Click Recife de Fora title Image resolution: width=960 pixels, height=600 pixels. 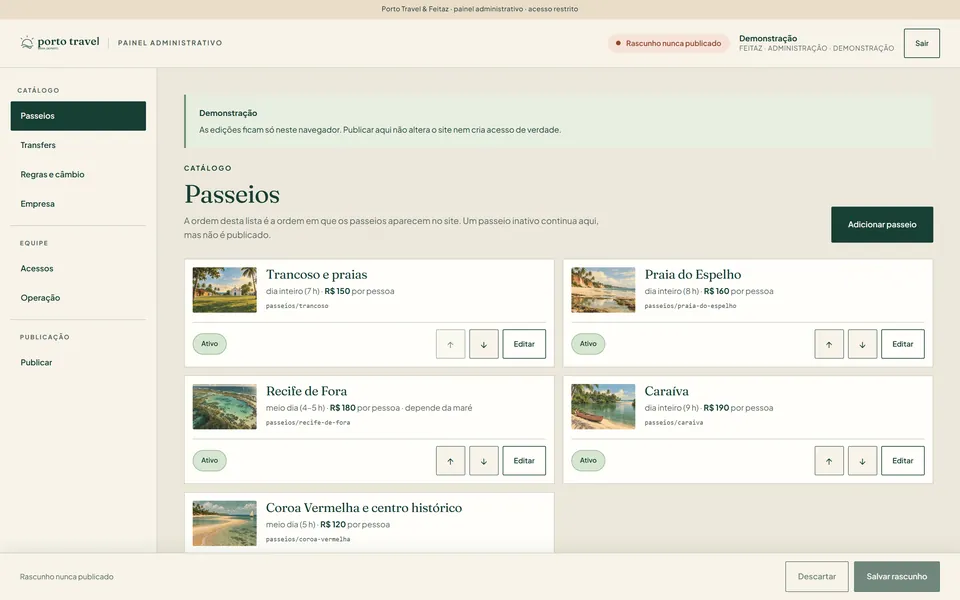pos(306,391)
